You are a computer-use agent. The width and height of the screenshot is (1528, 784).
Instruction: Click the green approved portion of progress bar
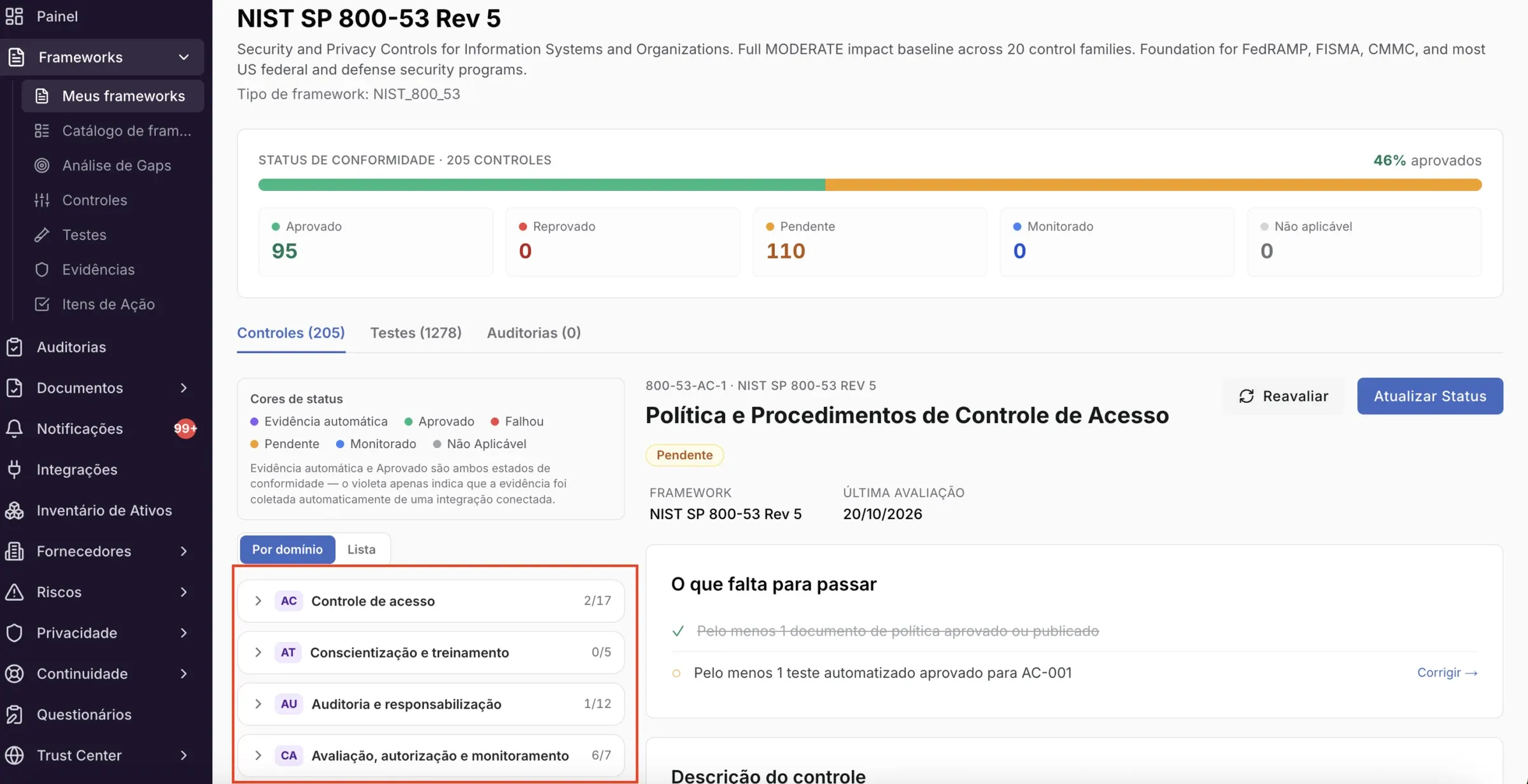(x=541, y=185)
